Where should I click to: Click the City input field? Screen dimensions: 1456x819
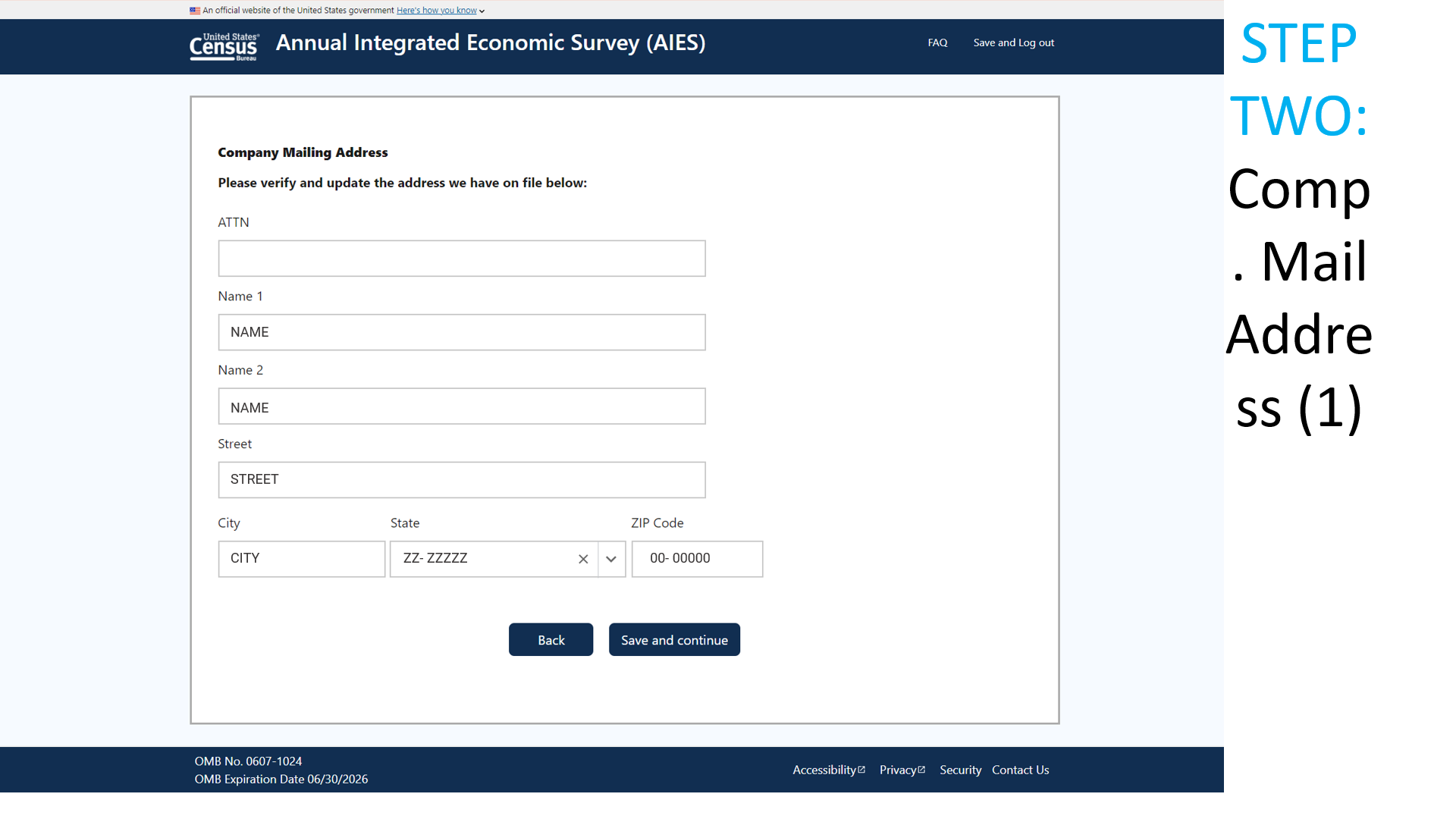pyautogui.click(x=301, y=559)
